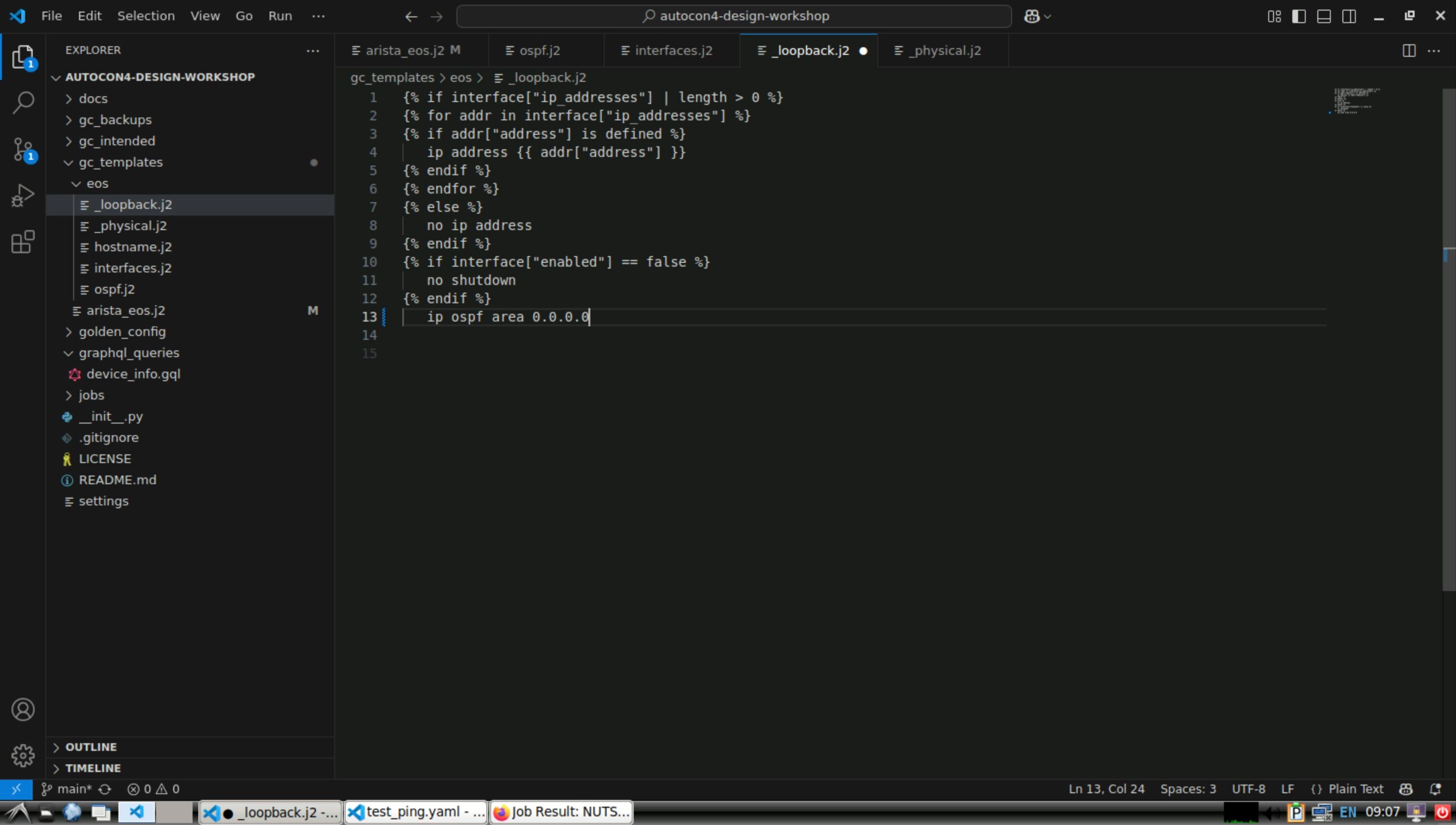Open the Copilot chat icon in title bar

[1031, 16]
